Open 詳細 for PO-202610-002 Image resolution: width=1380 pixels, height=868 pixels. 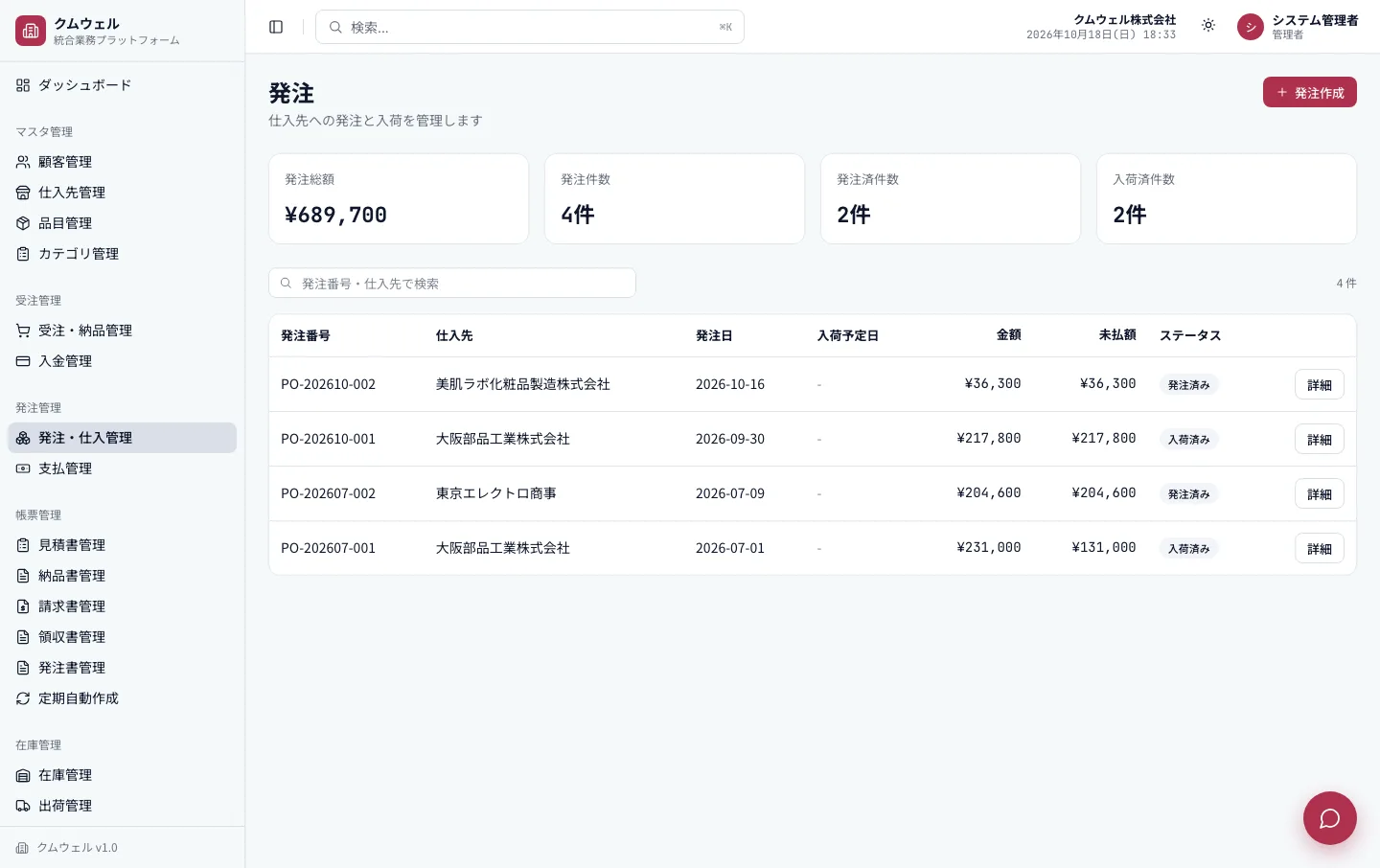[1319, 384]
